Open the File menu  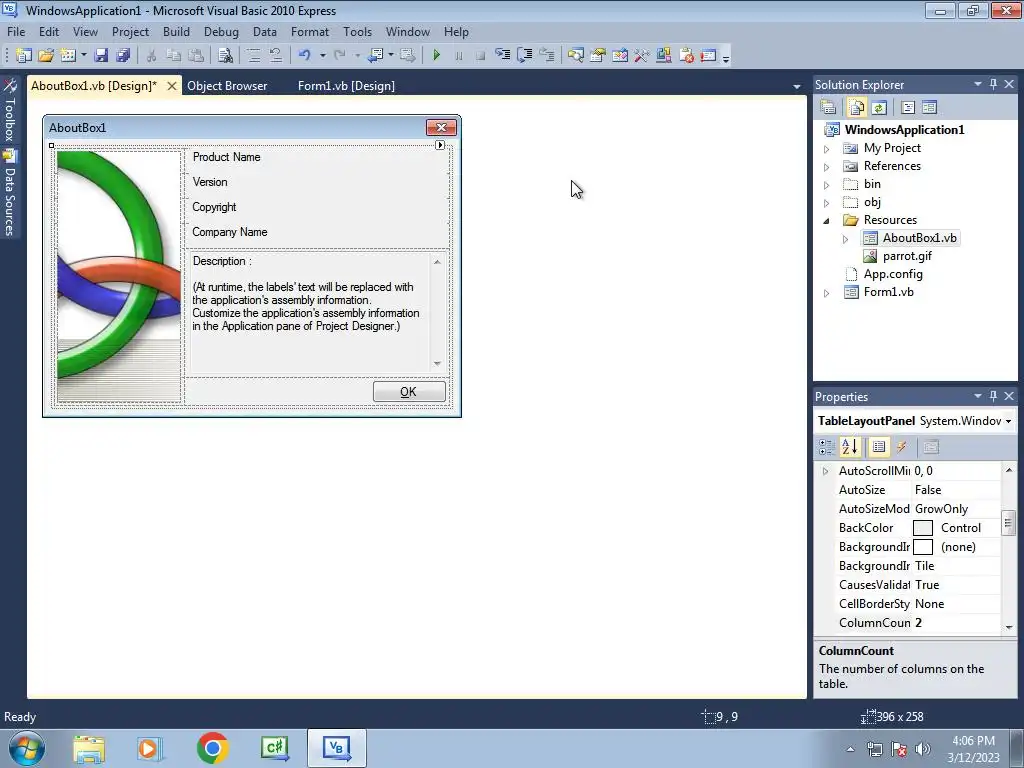pyautogui.click(x=16, y=31)
